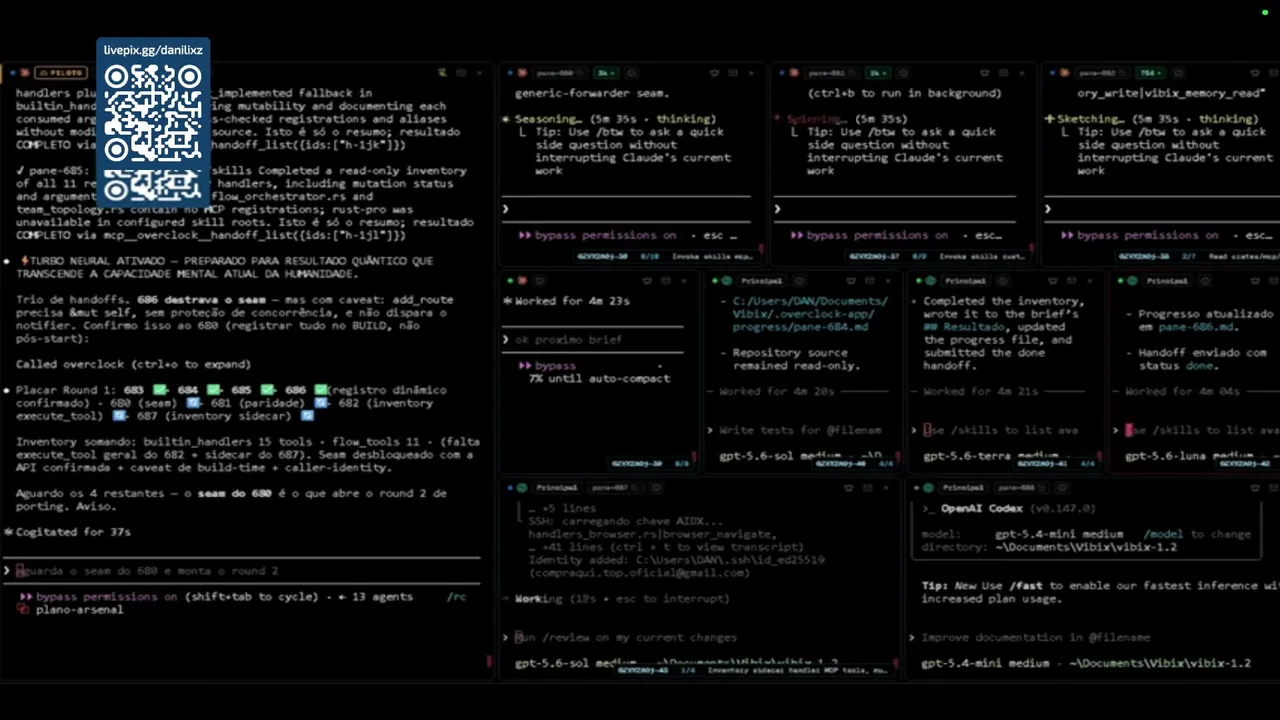Click the QR code overlay image

(153, 132)
